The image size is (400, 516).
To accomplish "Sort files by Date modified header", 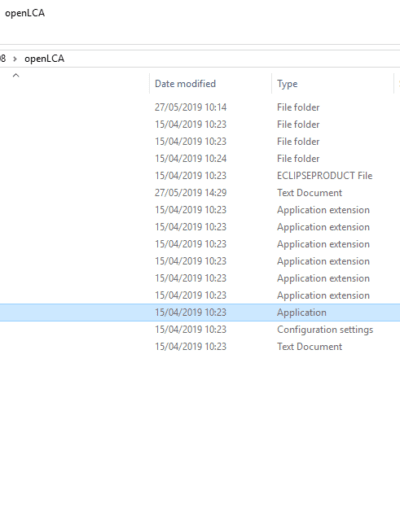I will click(185, 84).
